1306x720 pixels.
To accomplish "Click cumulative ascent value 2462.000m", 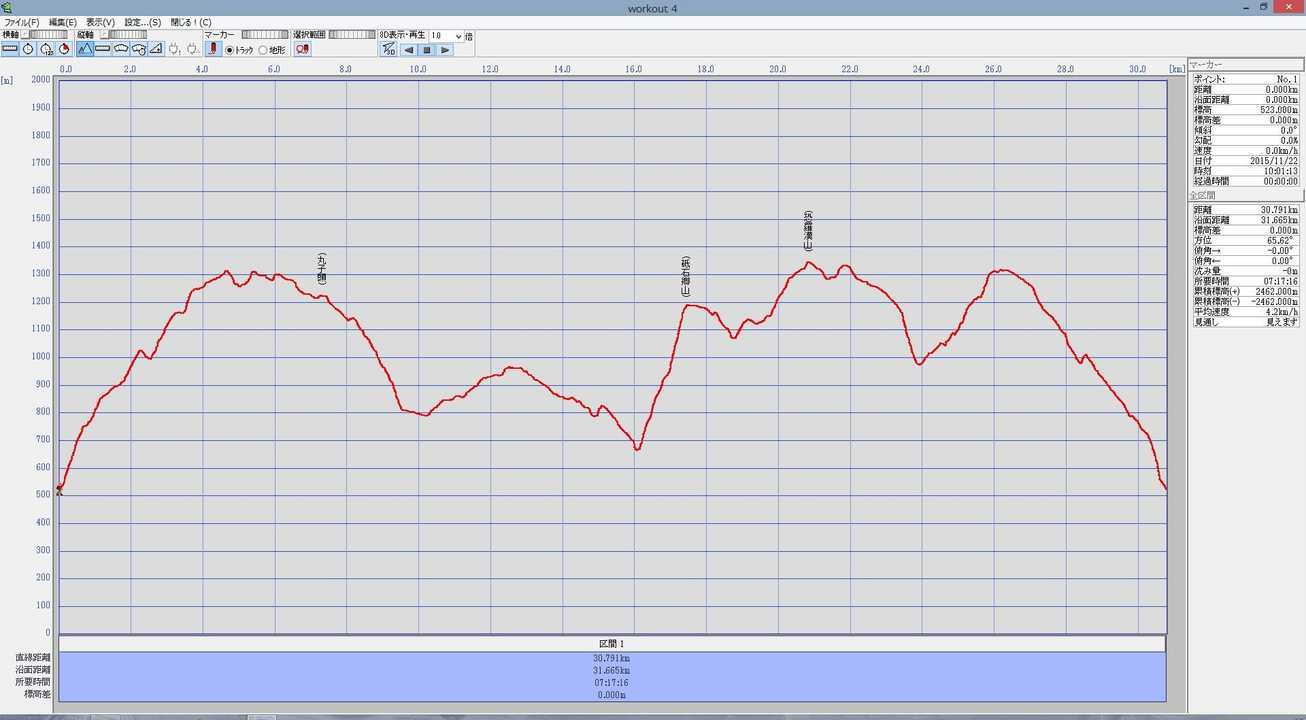I will click(x=1277, y=291).
